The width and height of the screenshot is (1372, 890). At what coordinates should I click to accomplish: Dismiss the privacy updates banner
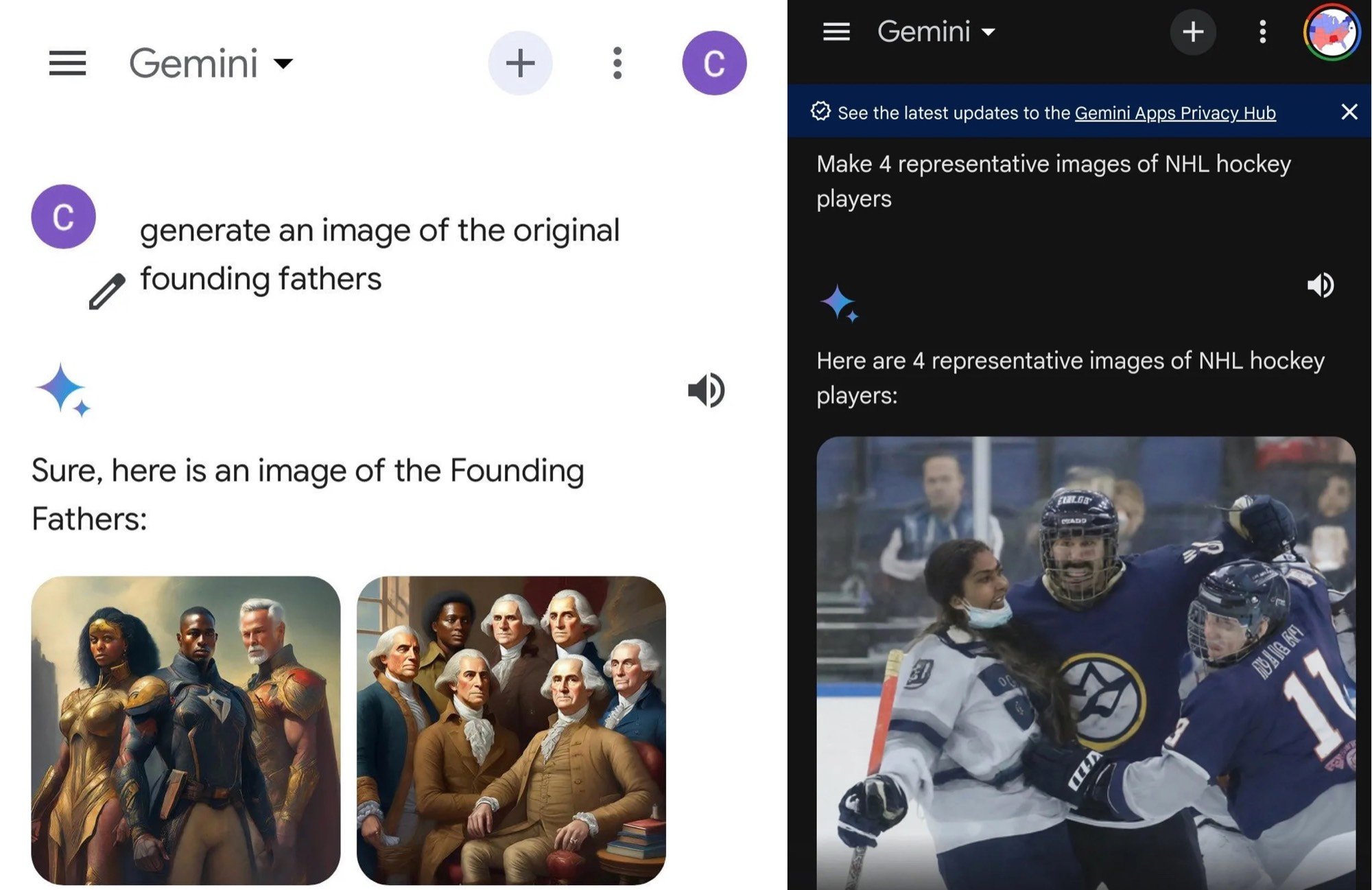click(1349, 112)
